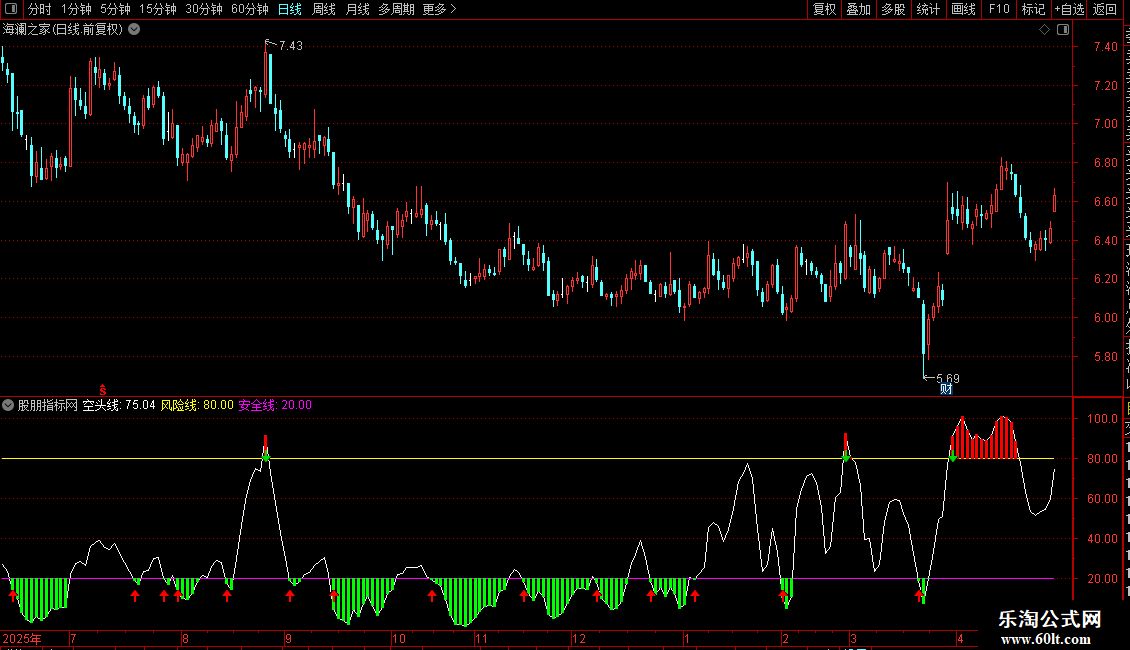The width and height of the screenshot is (1130, 650).
Task: Select the 5分钟 period
Action: (115, 9)
